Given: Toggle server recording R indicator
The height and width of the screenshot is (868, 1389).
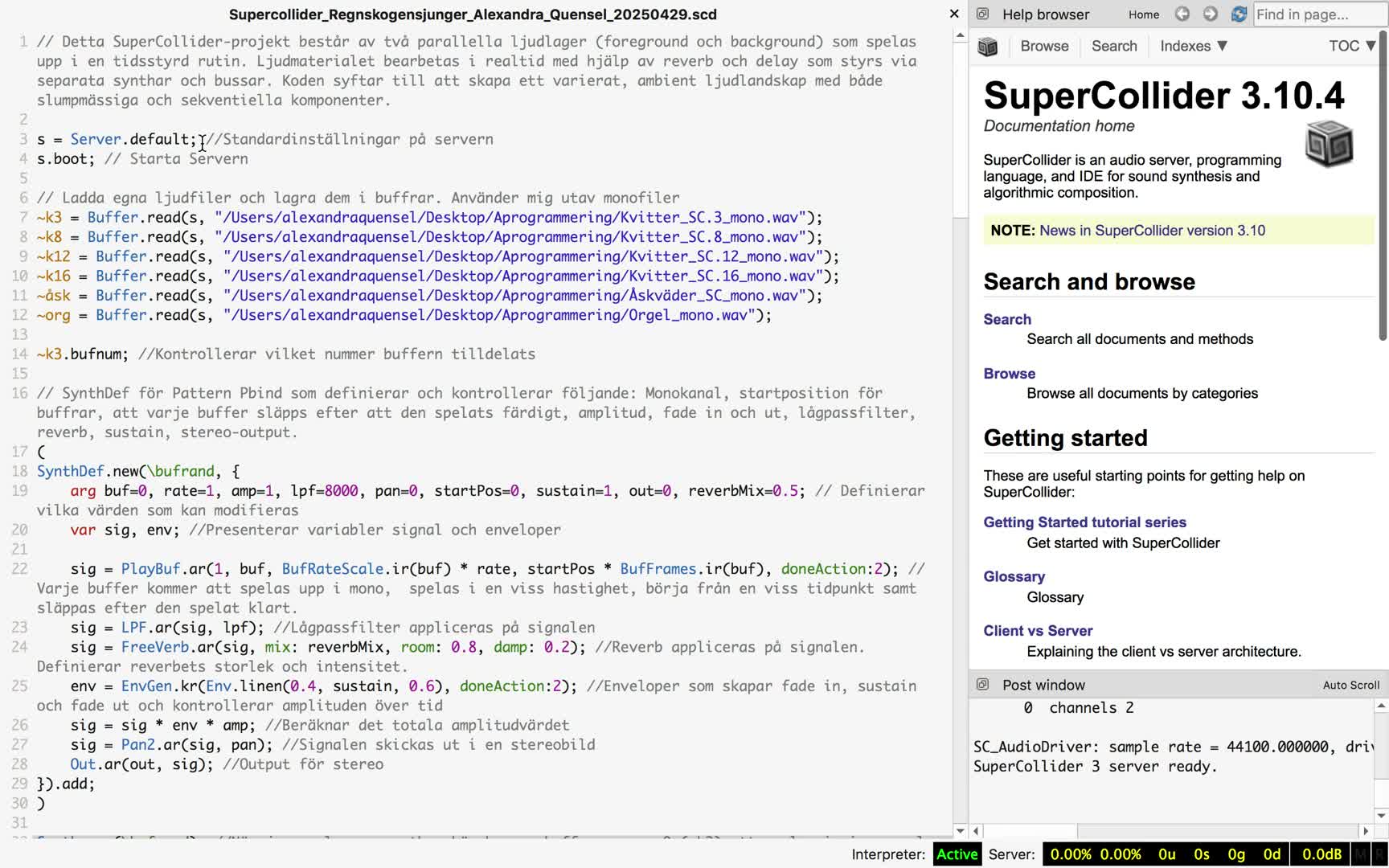Looking at the screenshot, I should point(1379,854).
